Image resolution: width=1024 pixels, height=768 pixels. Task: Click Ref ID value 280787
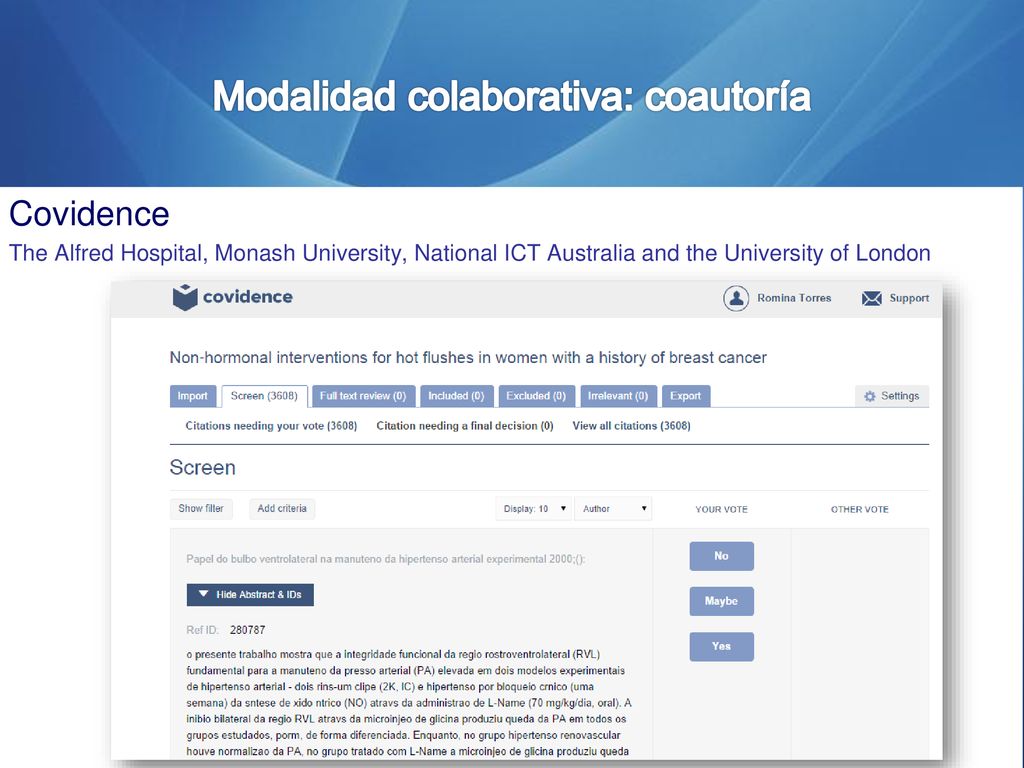tap(248, 630)
